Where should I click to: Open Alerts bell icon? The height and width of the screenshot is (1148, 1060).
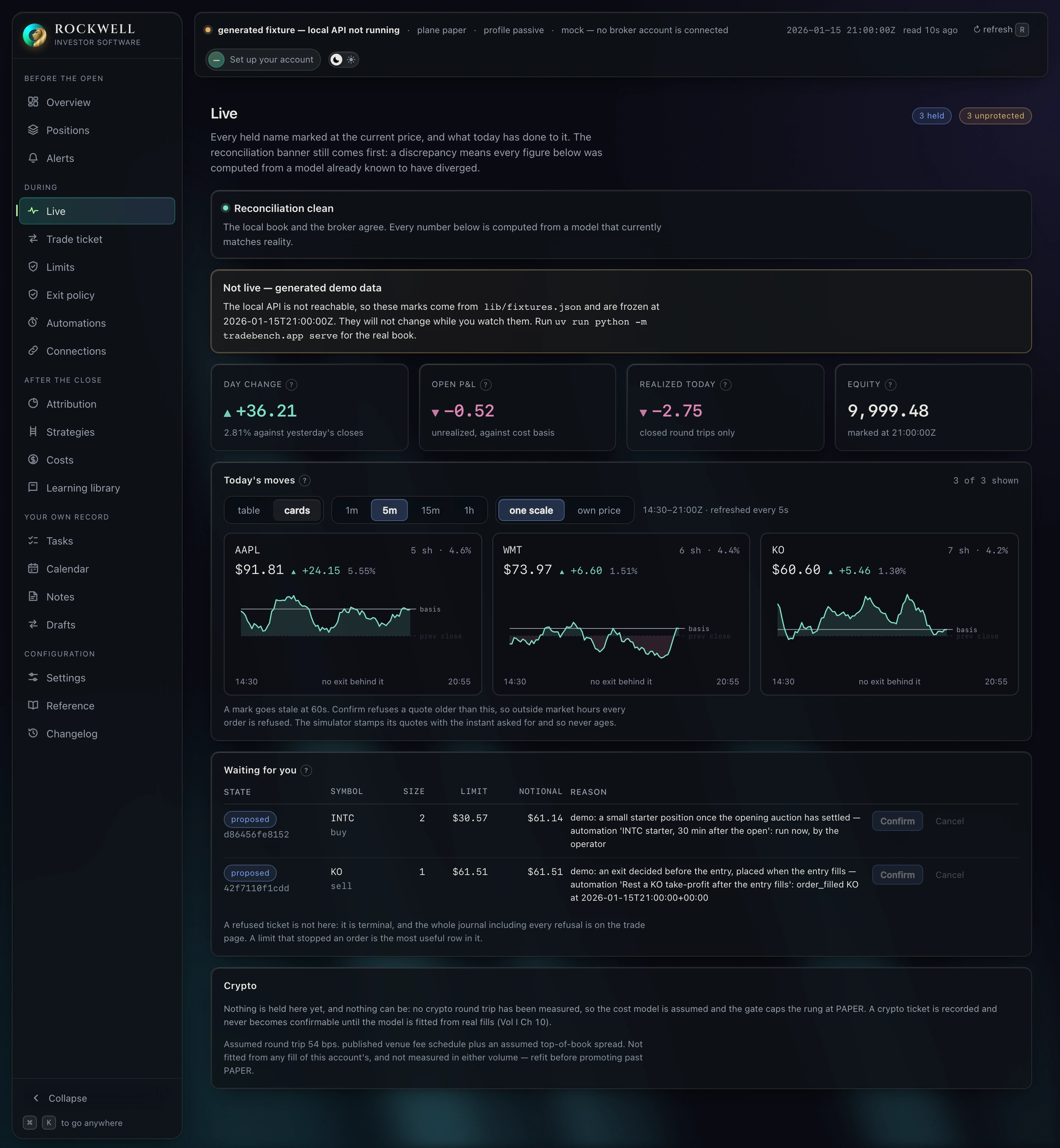pyautogui.click(x=33, y=158)
